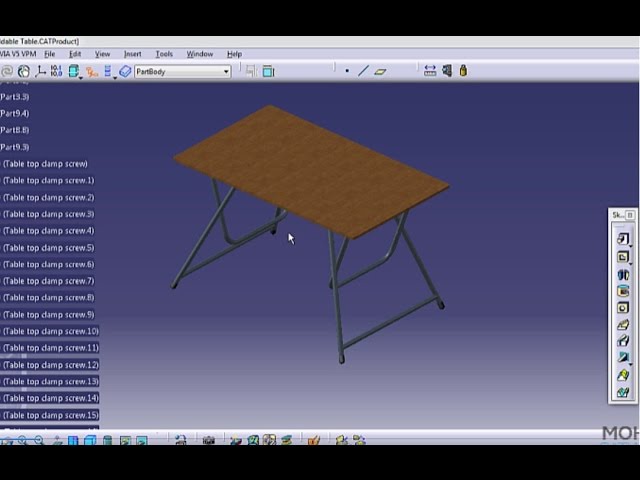640x480 pixels.
Task: Select the Multi-sections Solid icon
Action: click(623, 375)
